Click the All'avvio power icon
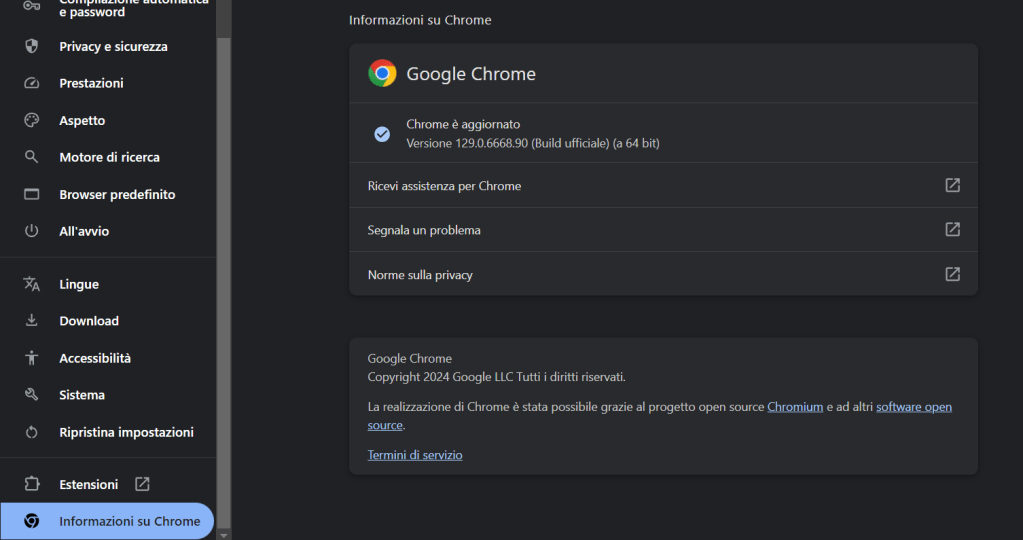The width and height of the screenshot is (1023, 540). [x=31, y=231]
